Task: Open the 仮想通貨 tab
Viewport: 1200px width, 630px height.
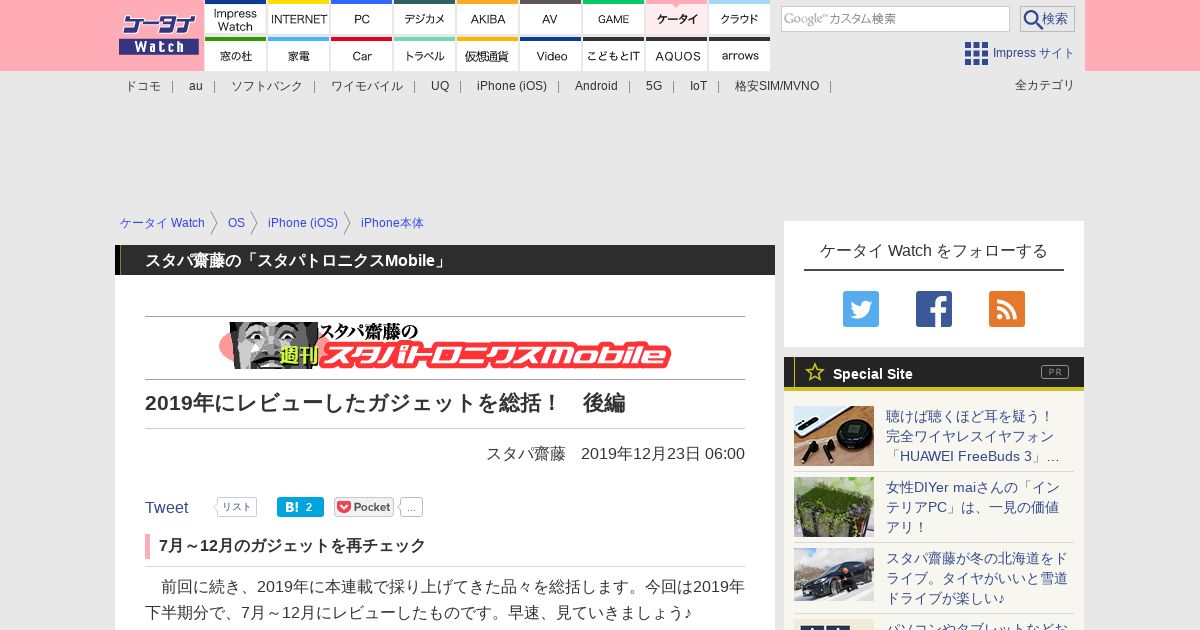Action: point(488,55)
